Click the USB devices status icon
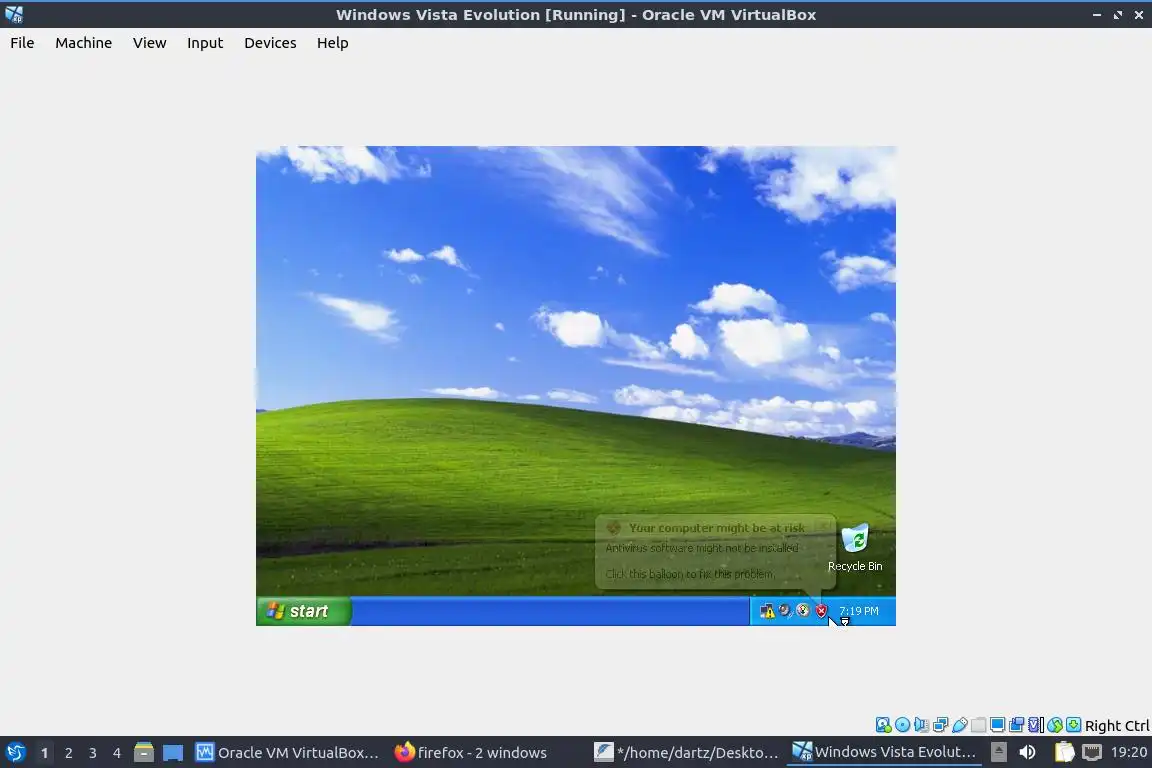 pyautogui.click(x=960, y=725)
